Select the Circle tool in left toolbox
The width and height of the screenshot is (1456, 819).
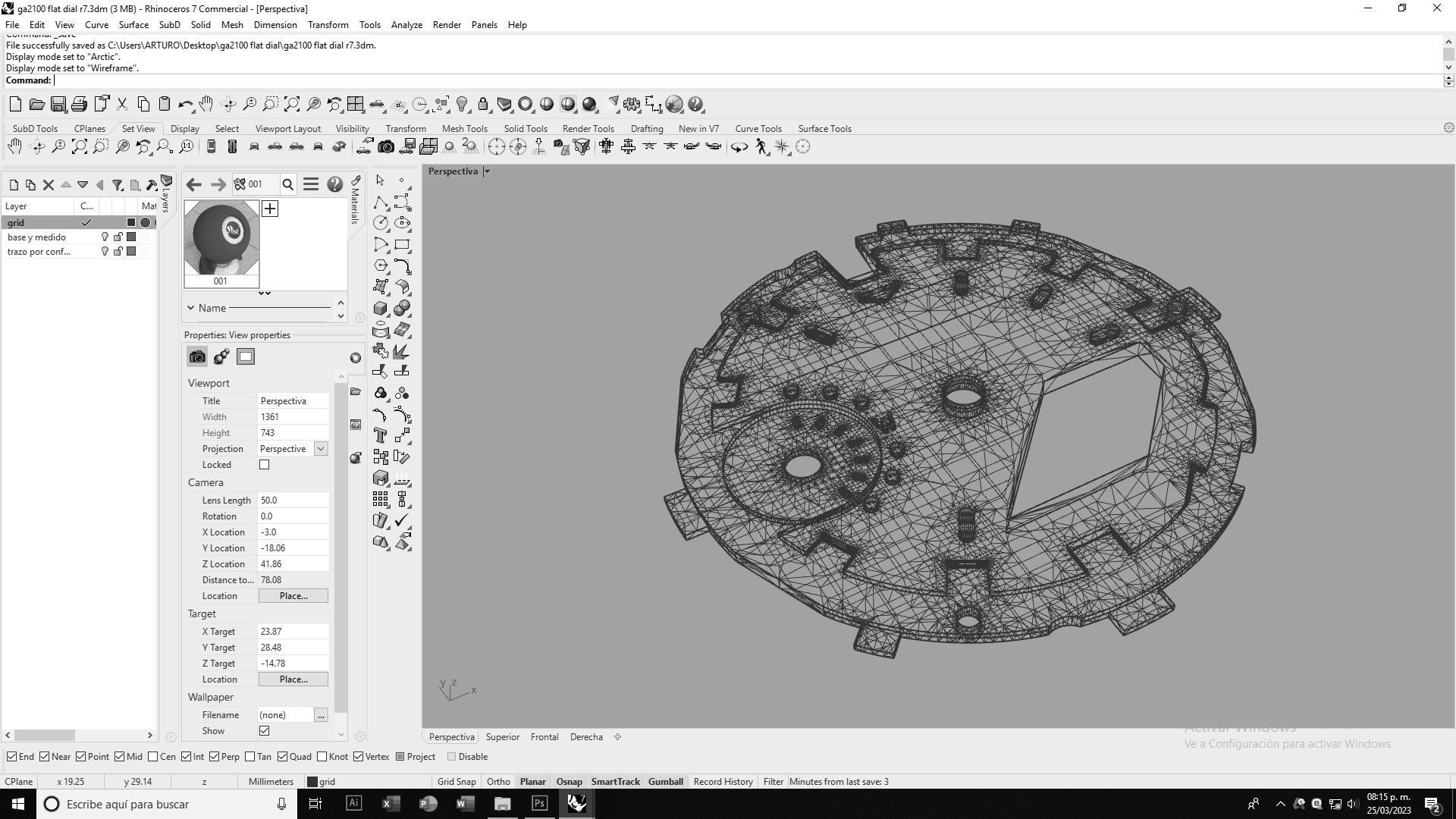[x=381, y=223]
